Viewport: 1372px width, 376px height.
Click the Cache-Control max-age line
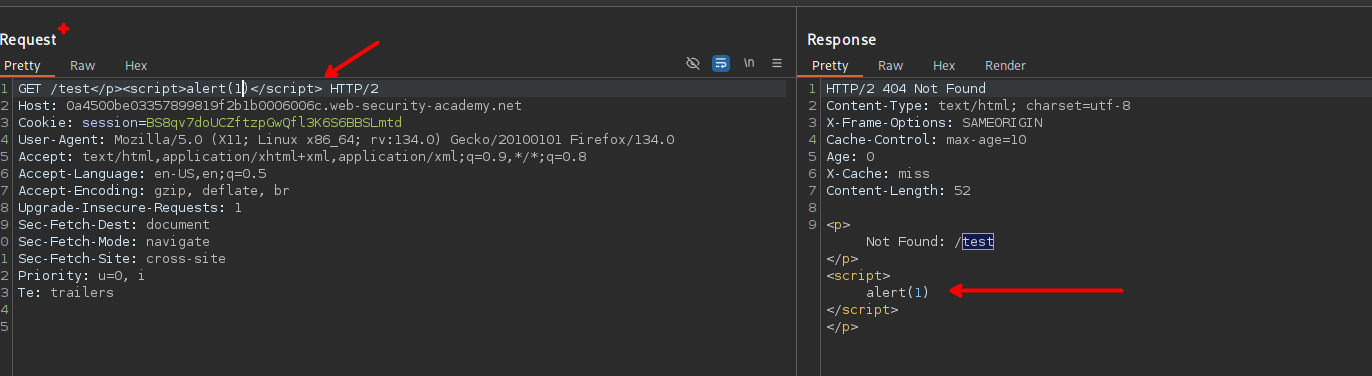point(926,140)
